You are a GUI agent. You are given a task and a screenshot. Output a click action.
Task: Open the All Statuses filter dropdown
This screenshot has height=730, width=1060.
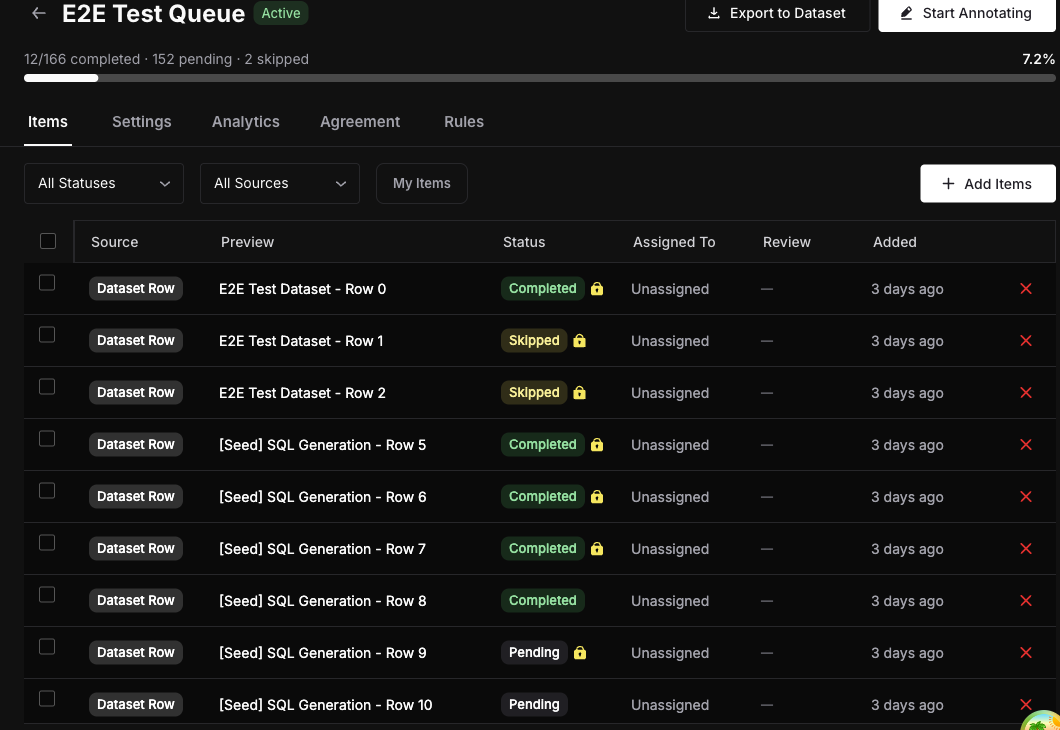[103, 183]
